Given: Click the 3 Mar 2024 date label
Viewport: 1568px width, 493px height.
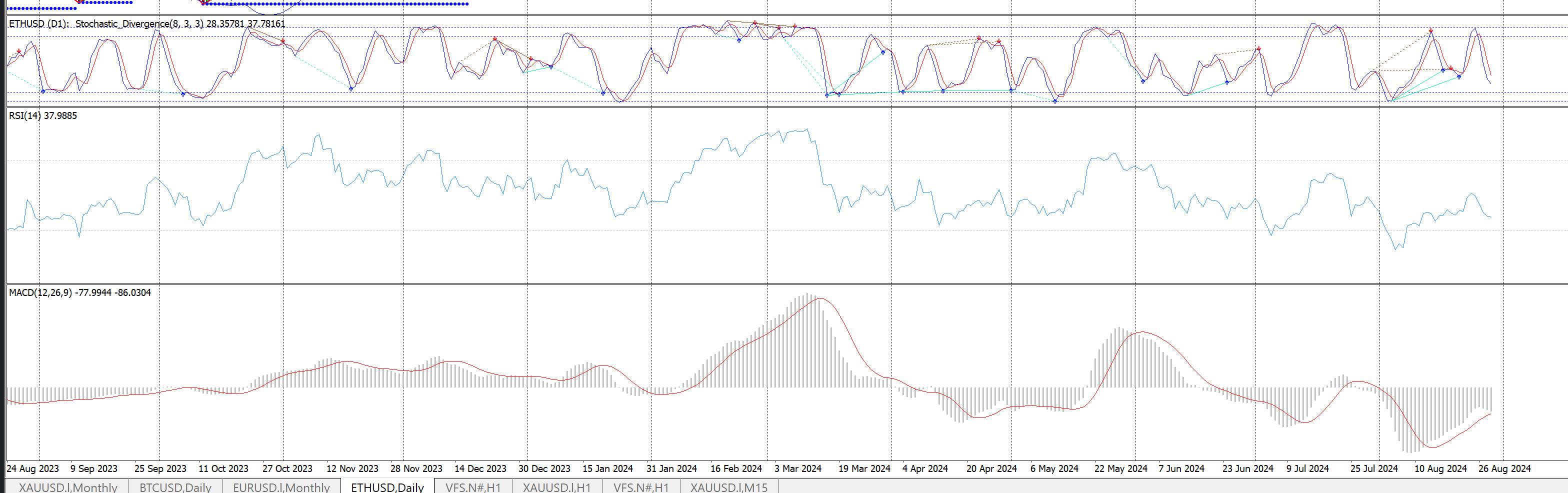Looking at the screenshot, I should [797, 468].
